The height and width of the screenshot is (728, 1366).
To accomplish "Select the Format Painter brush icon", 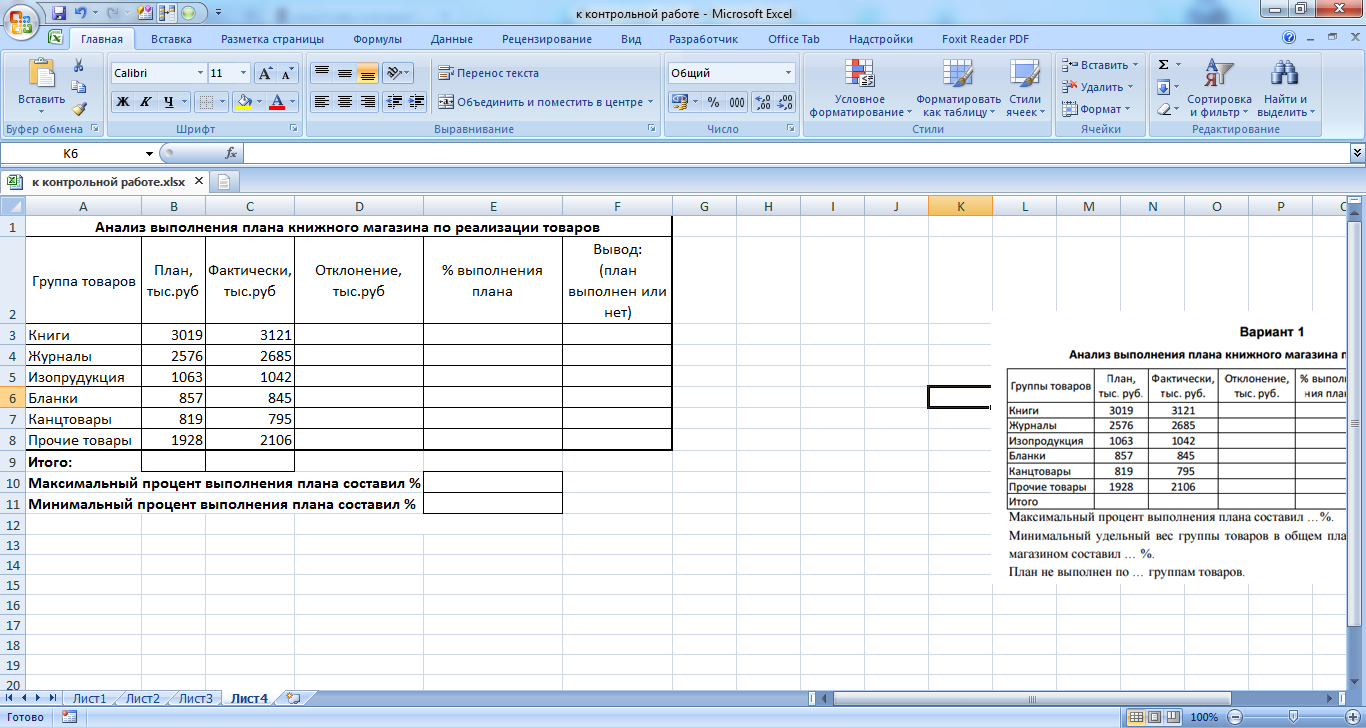I will click(79, 109).
